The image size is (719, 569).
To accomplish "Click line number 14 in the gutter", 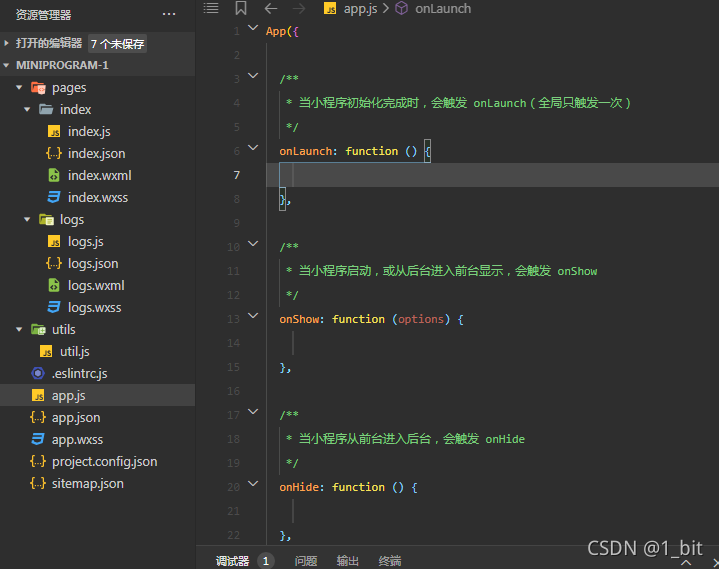I will coord(233,343).
